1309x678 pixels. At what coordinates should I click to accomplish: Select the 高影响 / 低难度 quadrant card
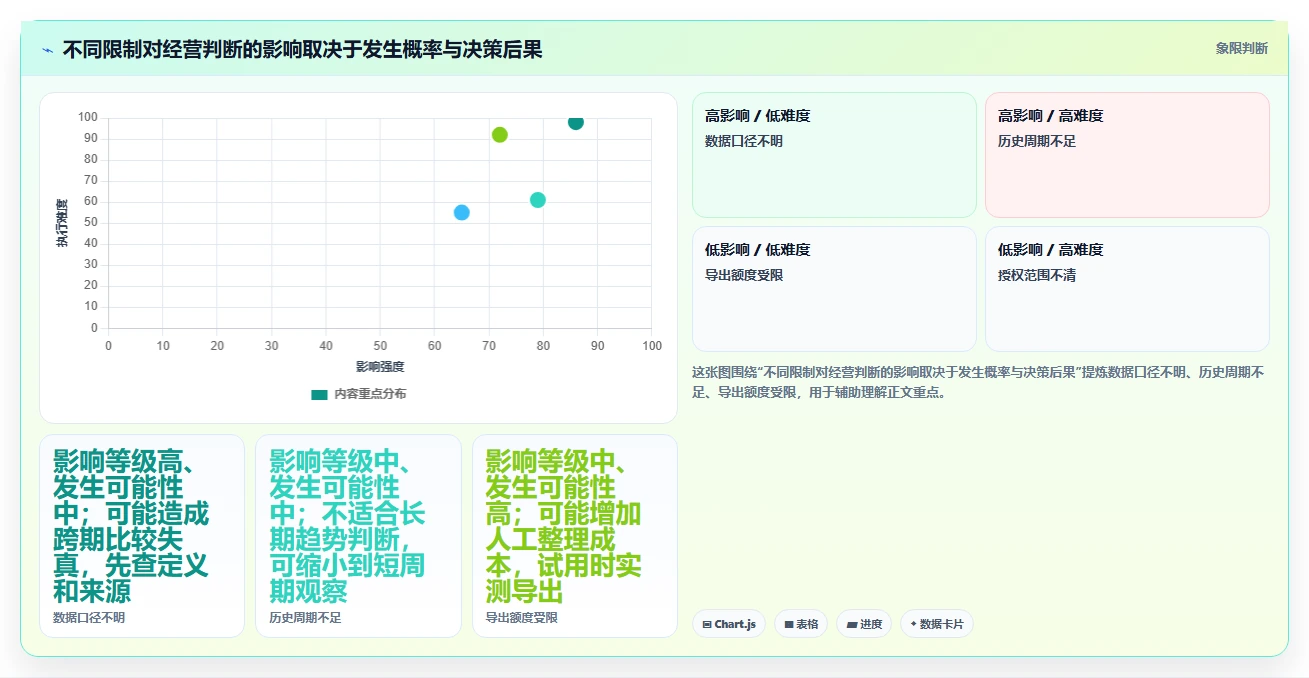point(834,155)
